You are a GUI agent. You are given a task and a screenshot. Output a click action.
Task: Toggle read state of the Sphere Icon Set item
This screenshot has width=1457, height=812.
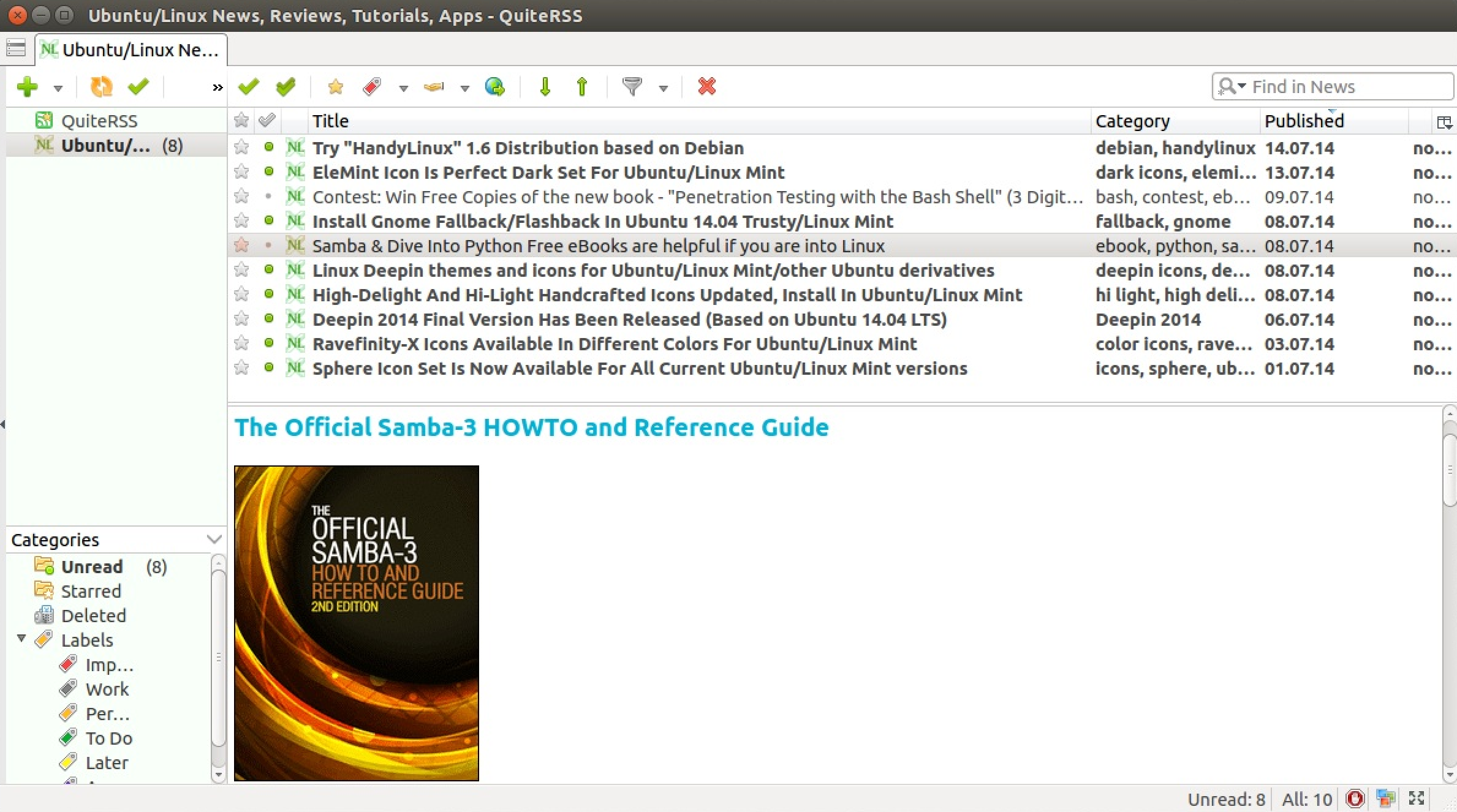pos(269,368)
